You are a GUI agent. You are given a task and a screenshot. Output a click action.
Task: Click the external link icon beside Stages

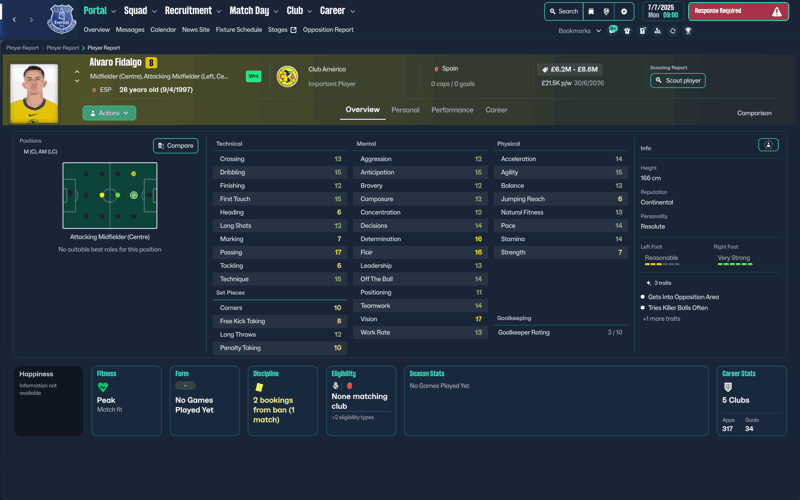(293, 30)
